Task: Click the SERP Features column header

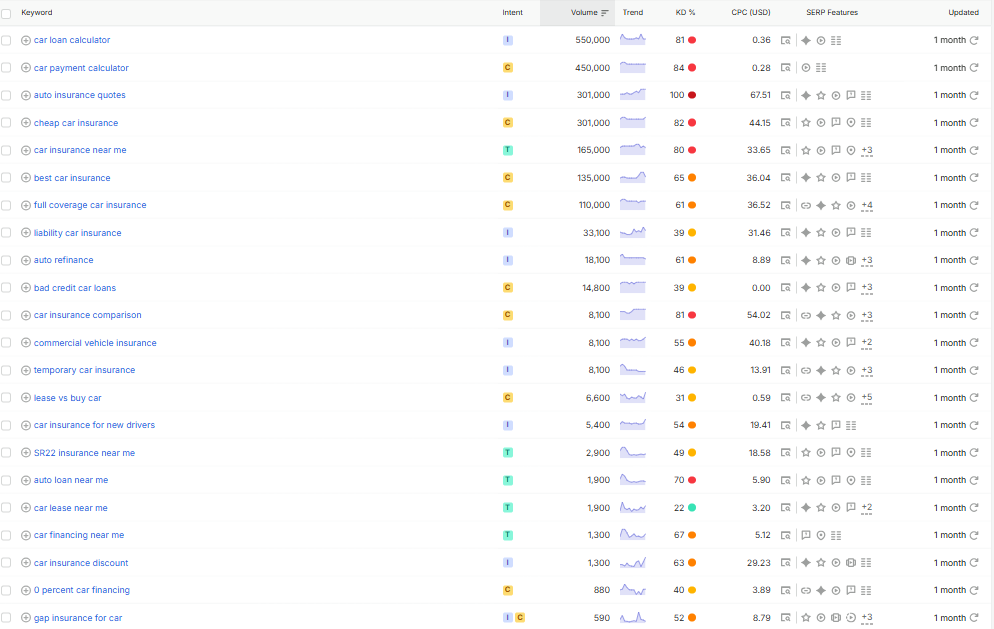Action: tap(832, 13)
